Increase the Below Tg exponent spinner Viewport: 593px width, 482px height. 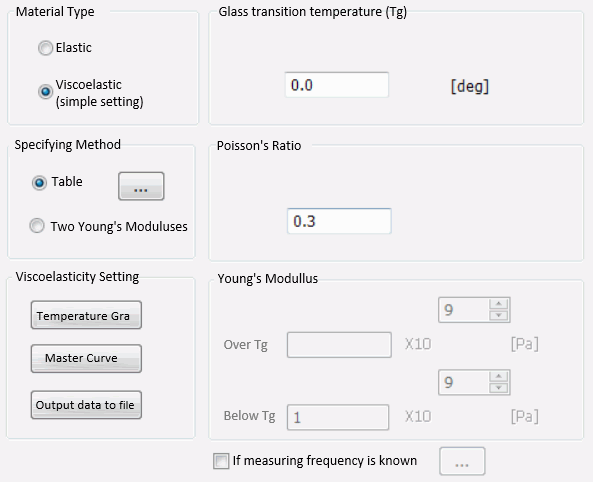[x=499, y=376]
